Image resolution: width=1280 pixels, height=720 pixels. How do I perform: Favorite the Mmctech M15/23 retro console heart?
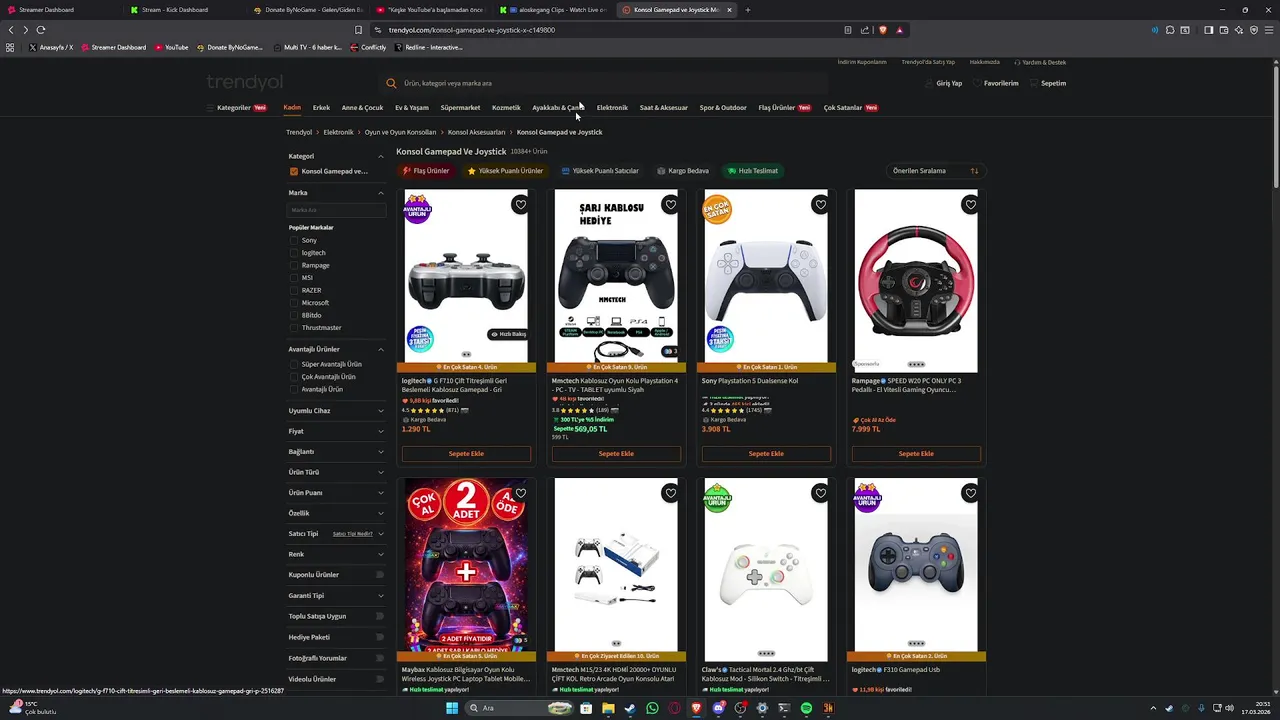(670, 493)
